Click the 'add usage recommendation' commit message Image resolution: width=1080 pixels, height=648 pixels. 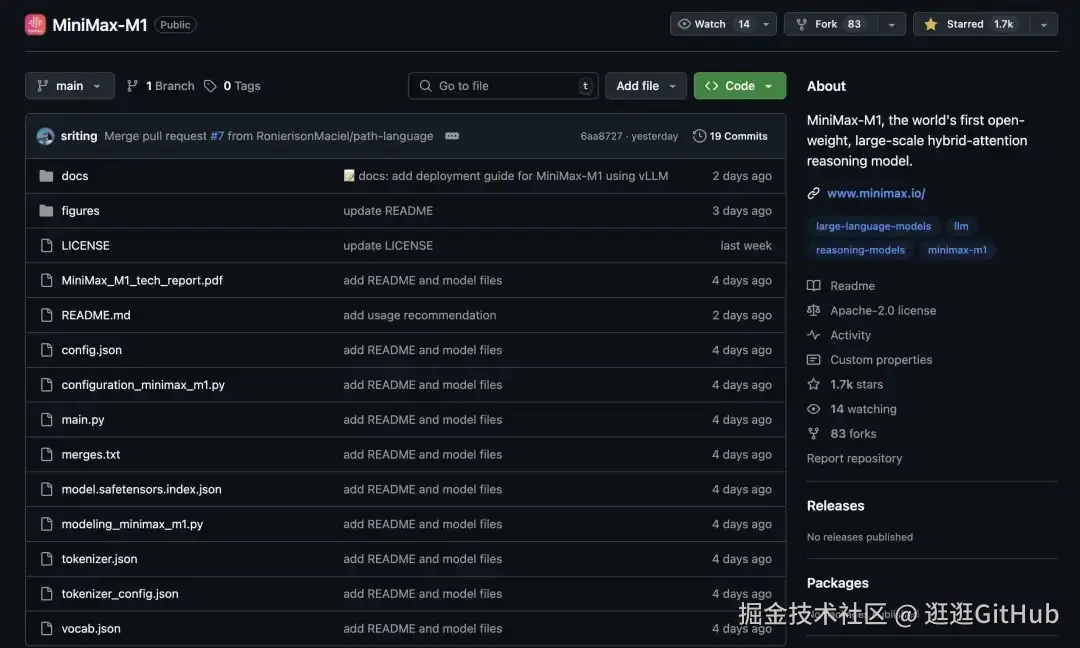(x=419, y=315)
